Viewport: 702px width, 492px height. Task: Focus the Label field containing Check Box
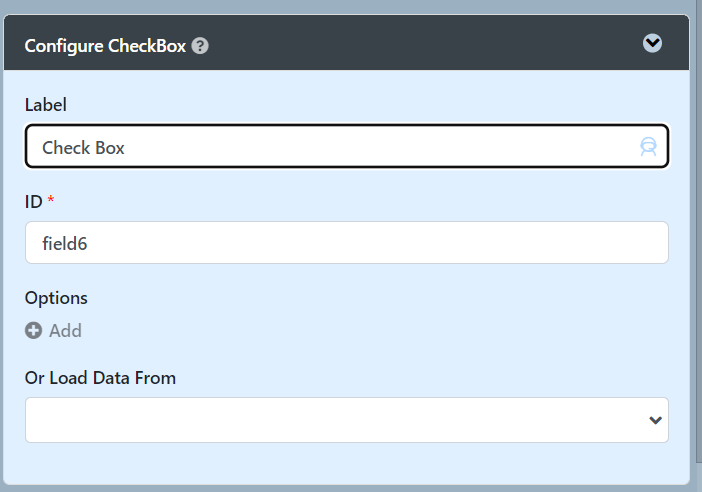point(347,146)
